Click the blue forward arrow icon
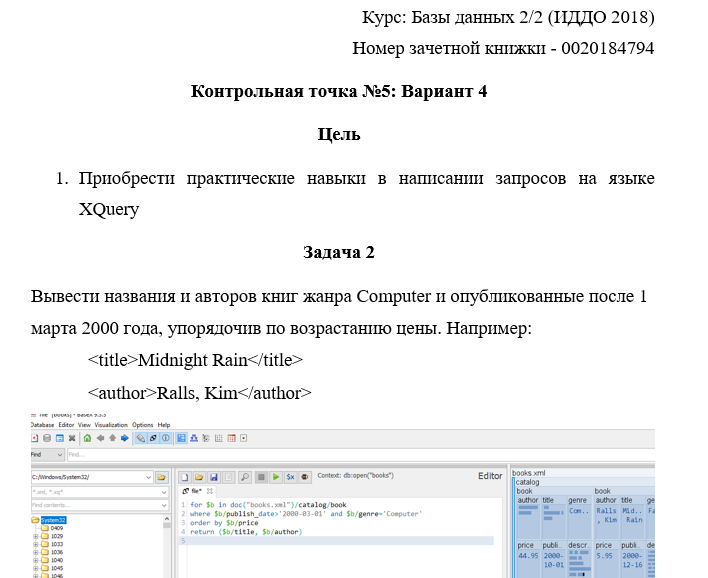This screenshot has width=708, height=578. click(125, 438)
